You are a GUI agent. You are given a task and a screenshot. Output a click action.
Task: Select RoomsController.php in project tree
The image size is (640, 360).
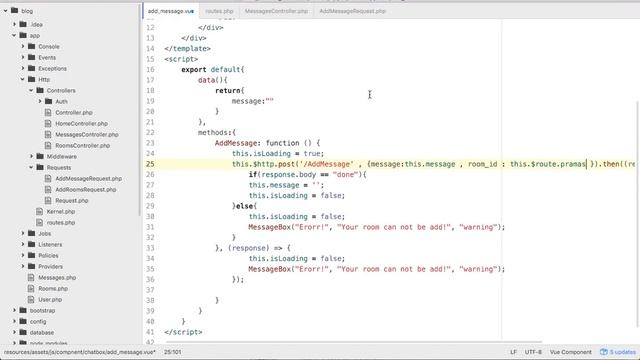[x=82, y=145]
